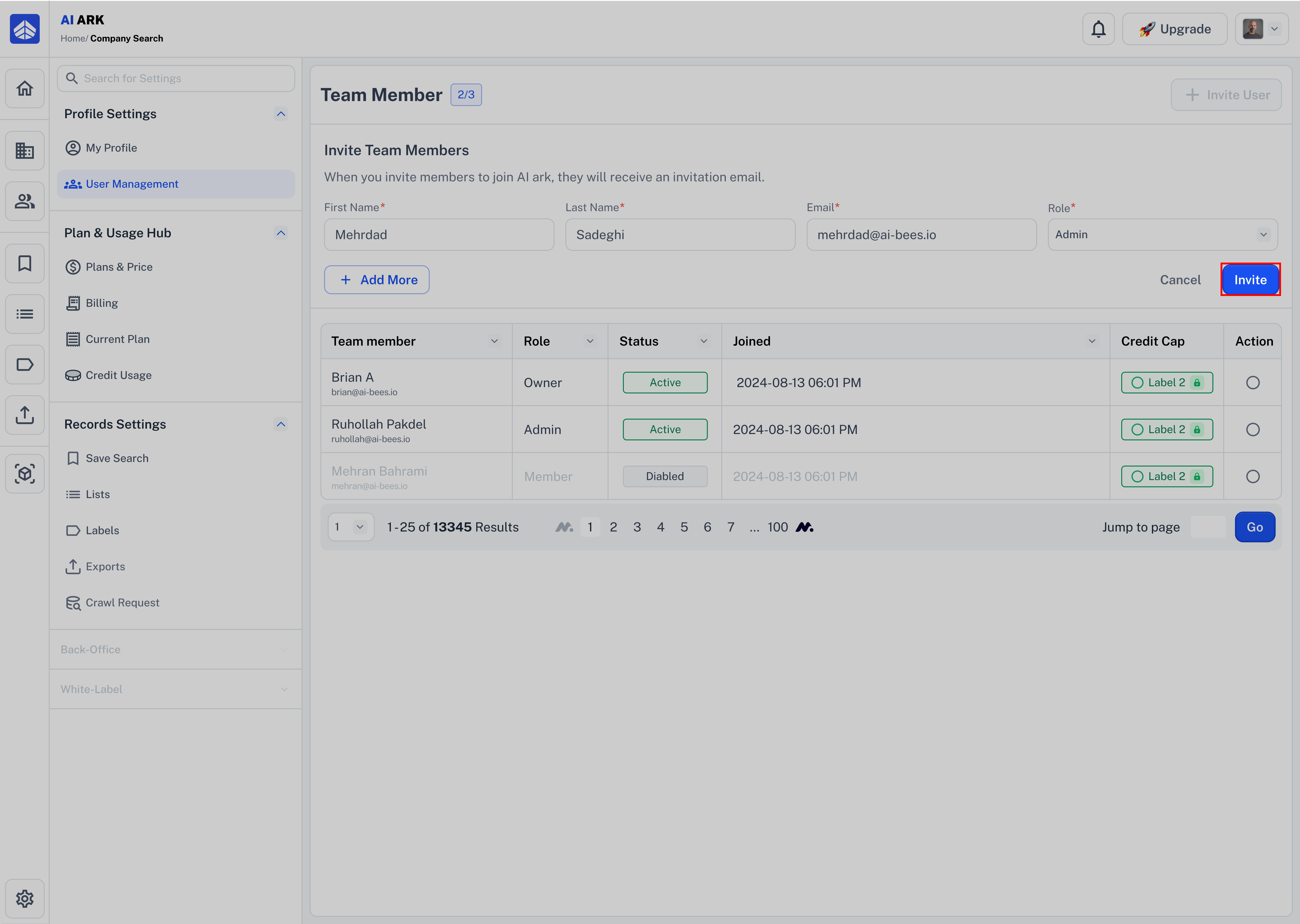Viewport: 1300px width, 924px height.
Task: Open the list icon in left rail
Action: tap(24, 314)
